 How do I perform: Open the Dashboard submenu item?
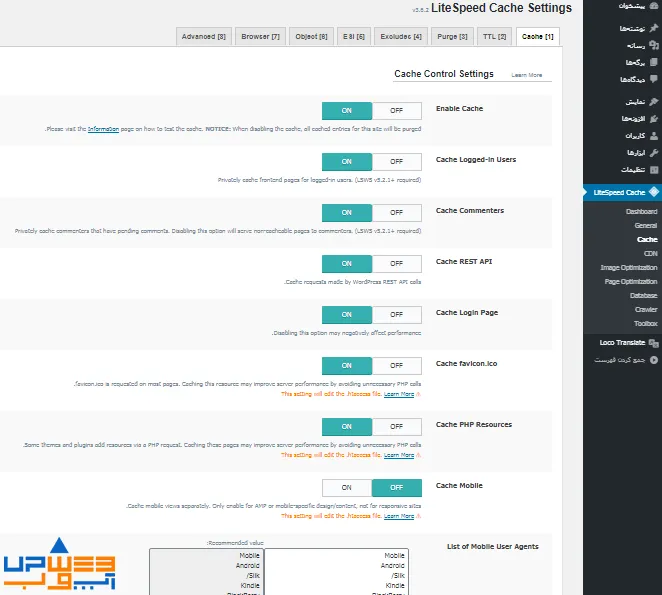[x=641, y=212]
